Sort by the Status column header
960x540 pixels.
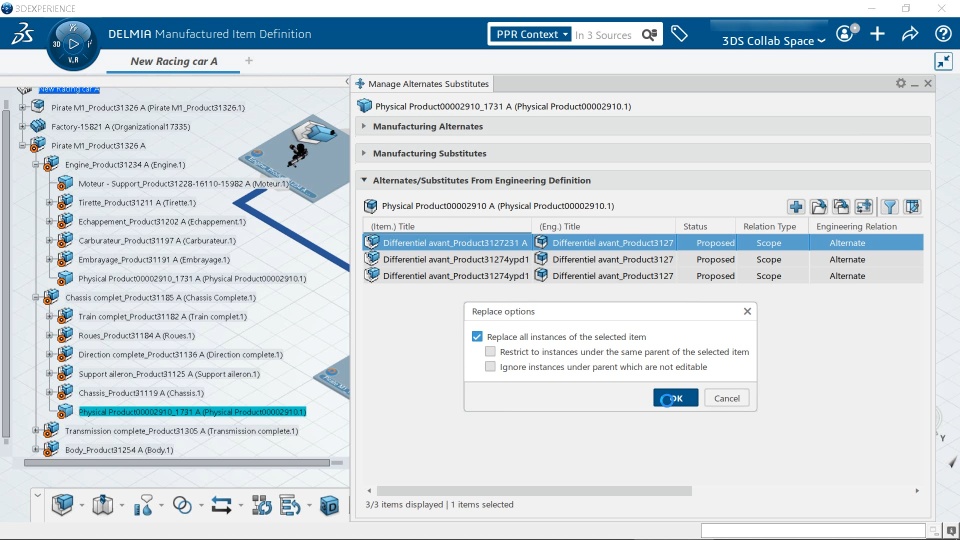tap(695, 227)
